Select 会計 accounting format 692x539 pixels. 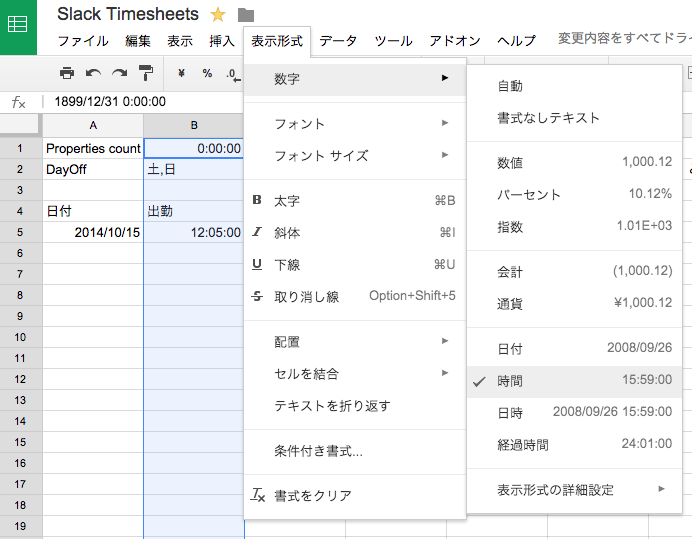(x=575, y=271)
